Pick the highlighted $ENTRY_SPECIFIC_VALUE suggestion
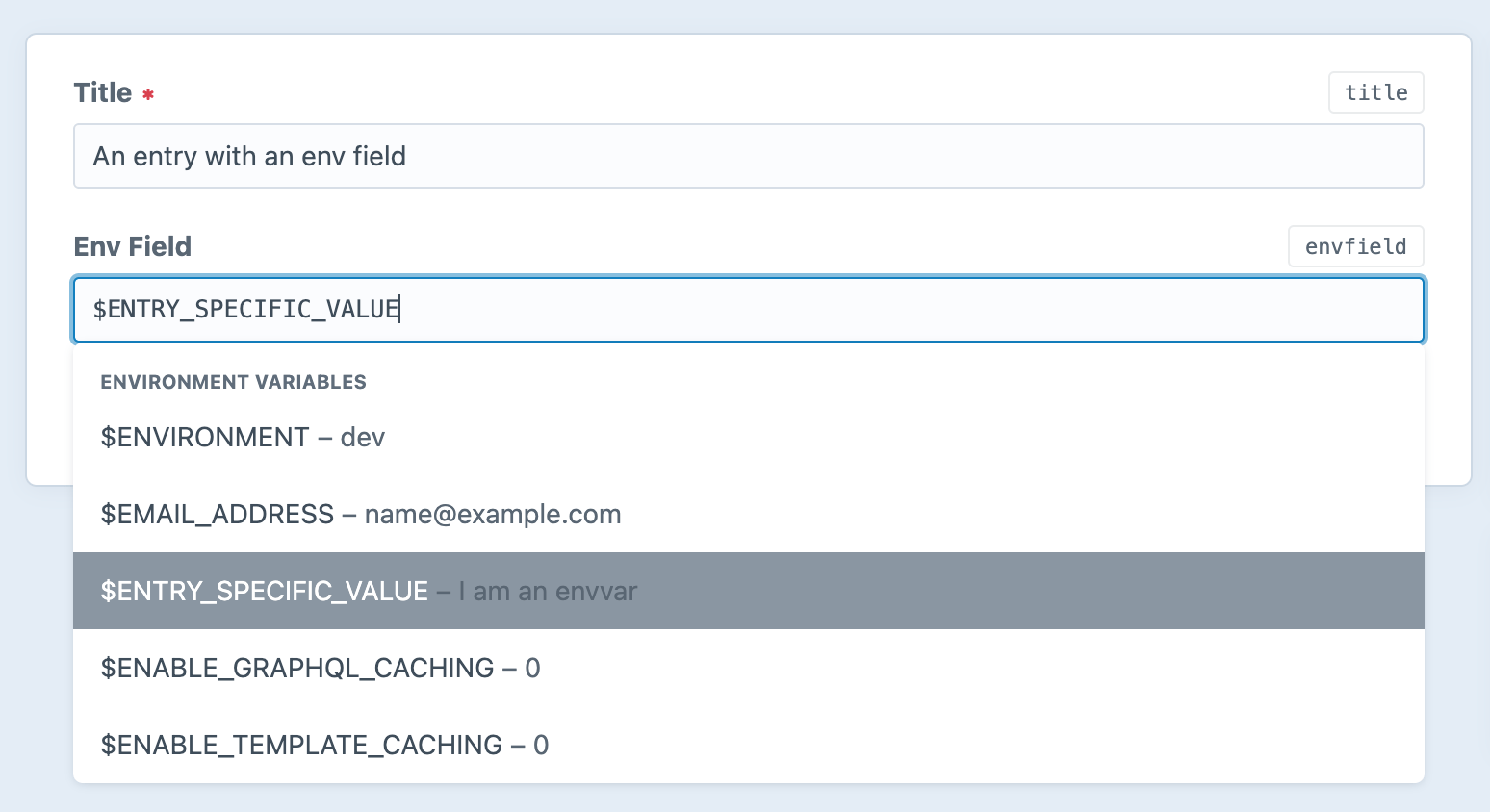The height and width of the screenshot is (812, 1490). (265, 592)
